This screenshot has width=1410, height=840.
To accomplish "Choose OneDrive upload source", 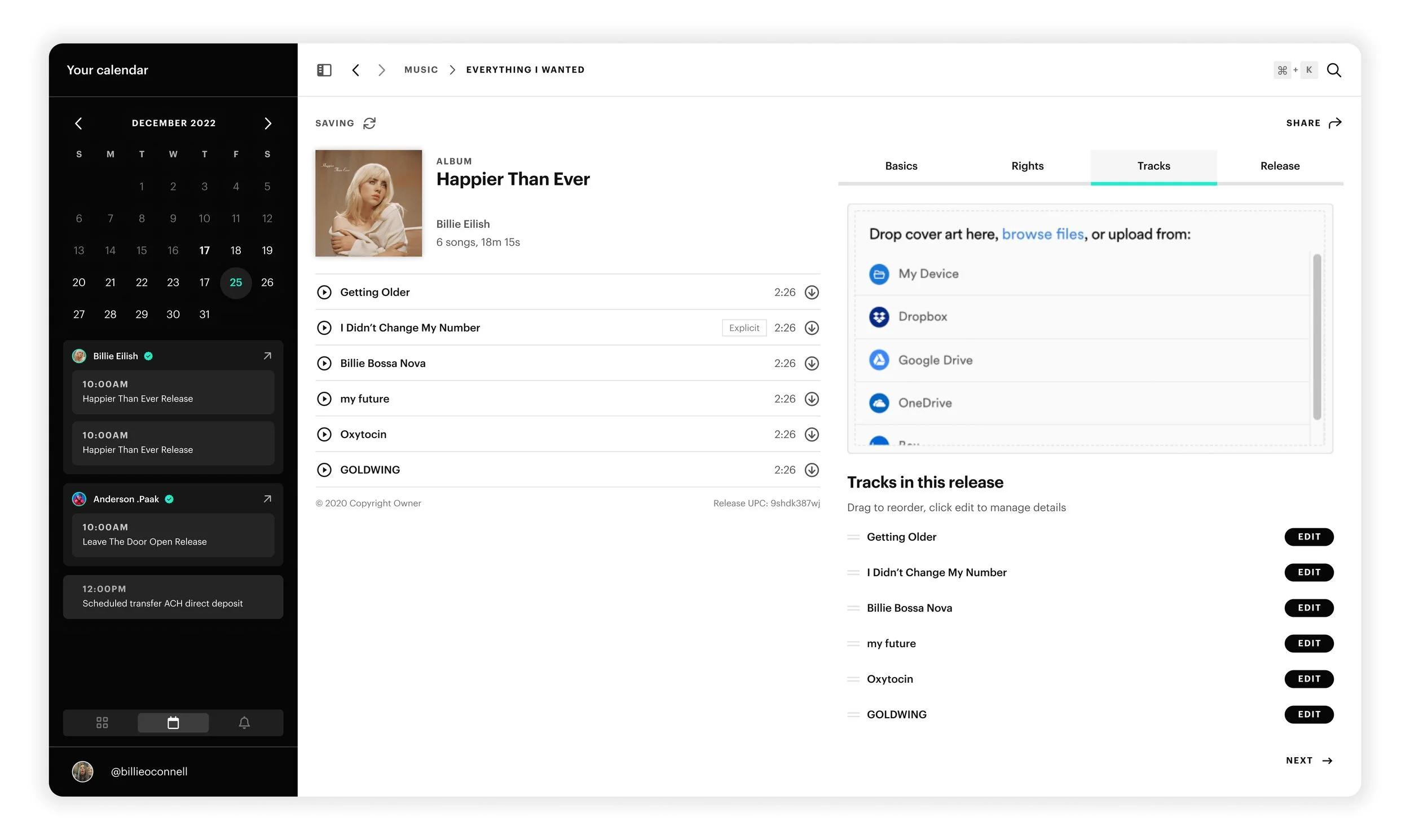I will (1082, 403).
